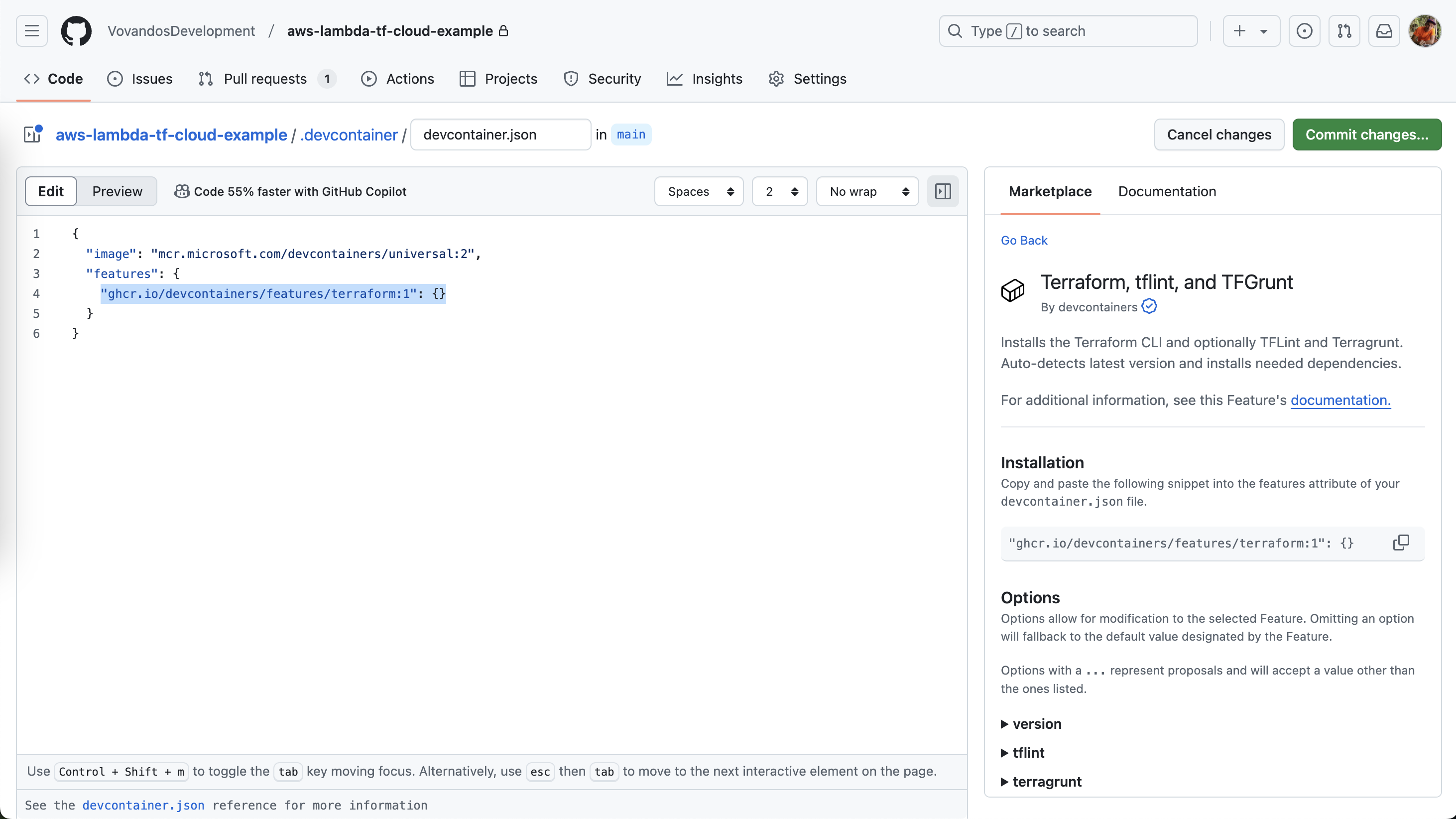This screenshot has width=1456, height=819.
Task: Open your profile avatar menu
Action: pos(1425,30)
